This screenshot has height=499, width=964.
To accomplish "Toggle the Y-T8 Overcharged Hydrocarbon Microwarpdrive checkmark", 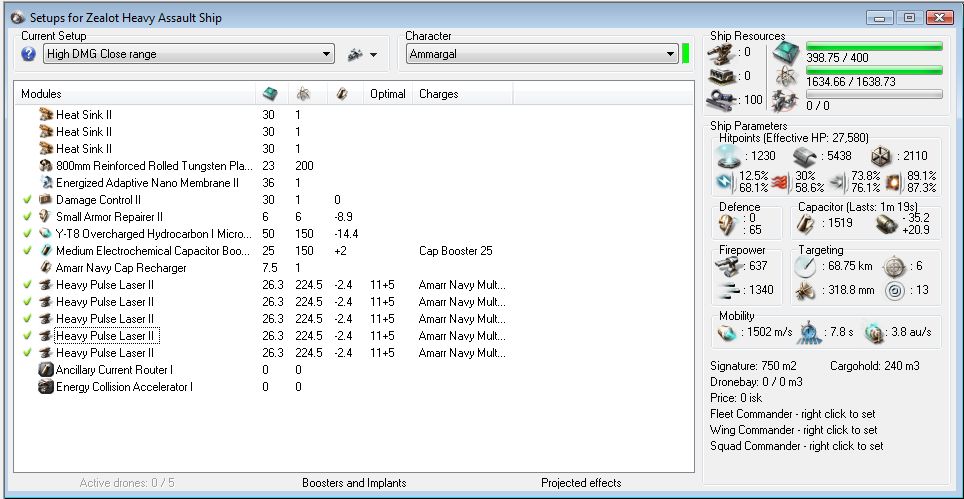I will tap(27, 234).
